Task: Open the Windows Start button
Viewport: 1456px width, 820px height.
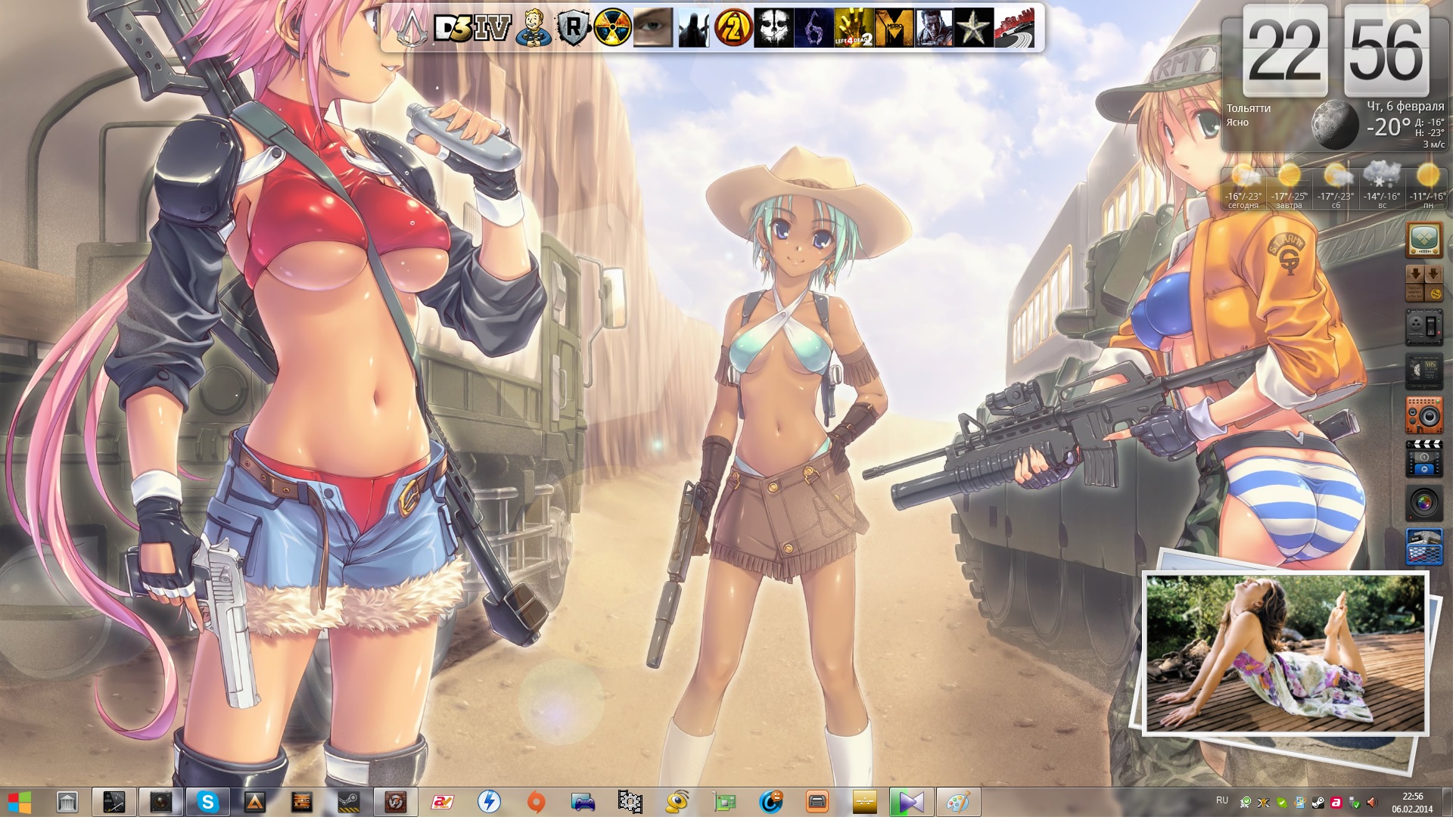Action: [19, 803]
